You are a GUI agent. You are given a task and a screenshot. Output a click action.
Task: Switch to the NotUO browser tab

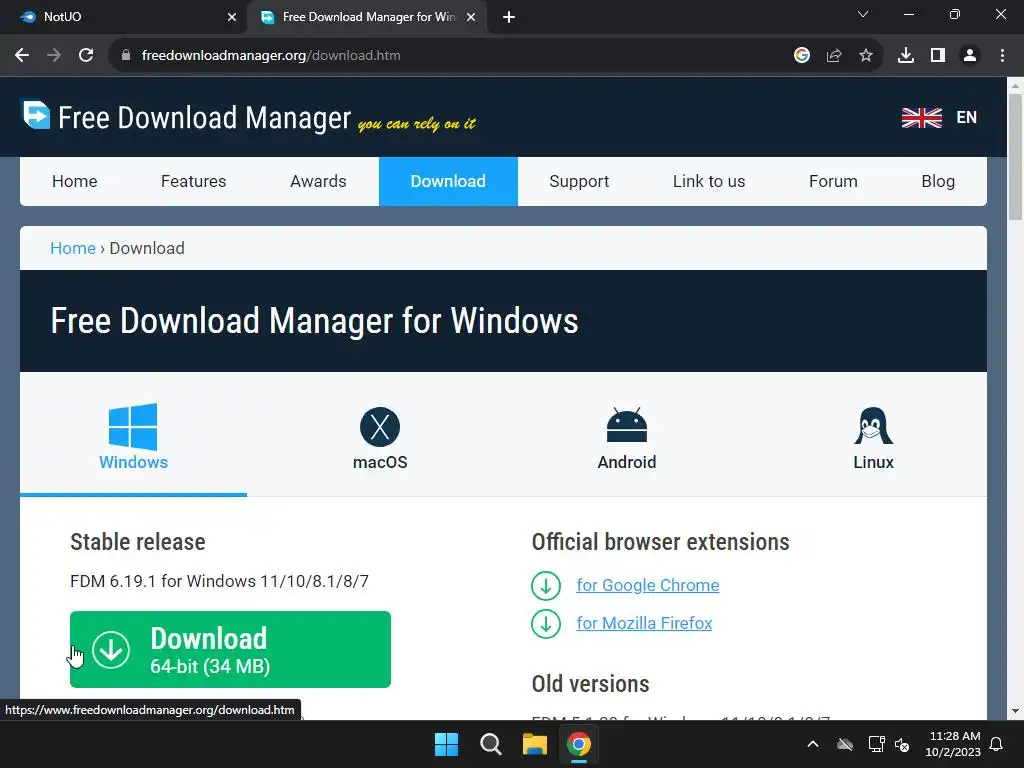click(123, 17)
